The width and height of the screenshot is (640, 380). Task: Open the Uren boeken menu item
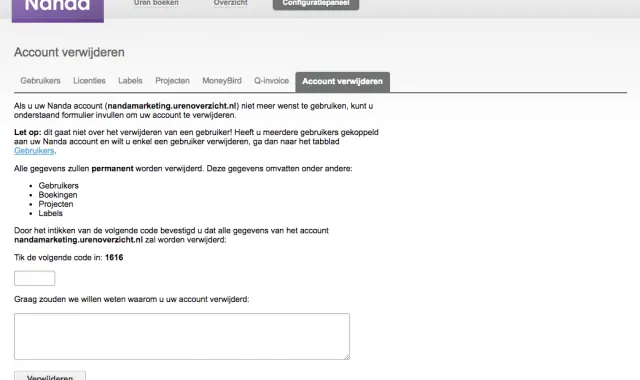(156, 3)
